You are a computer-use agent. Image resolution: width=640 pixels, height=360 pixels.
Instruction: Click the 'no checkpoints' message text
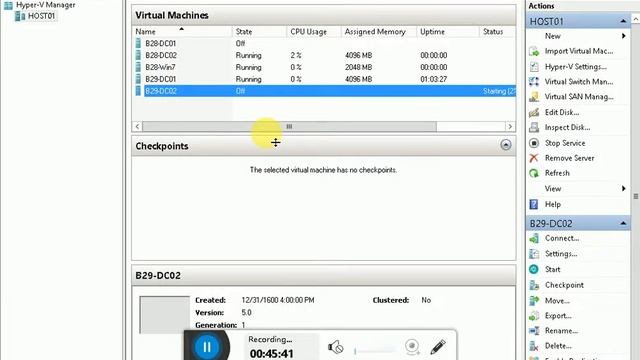coord(323,170)
